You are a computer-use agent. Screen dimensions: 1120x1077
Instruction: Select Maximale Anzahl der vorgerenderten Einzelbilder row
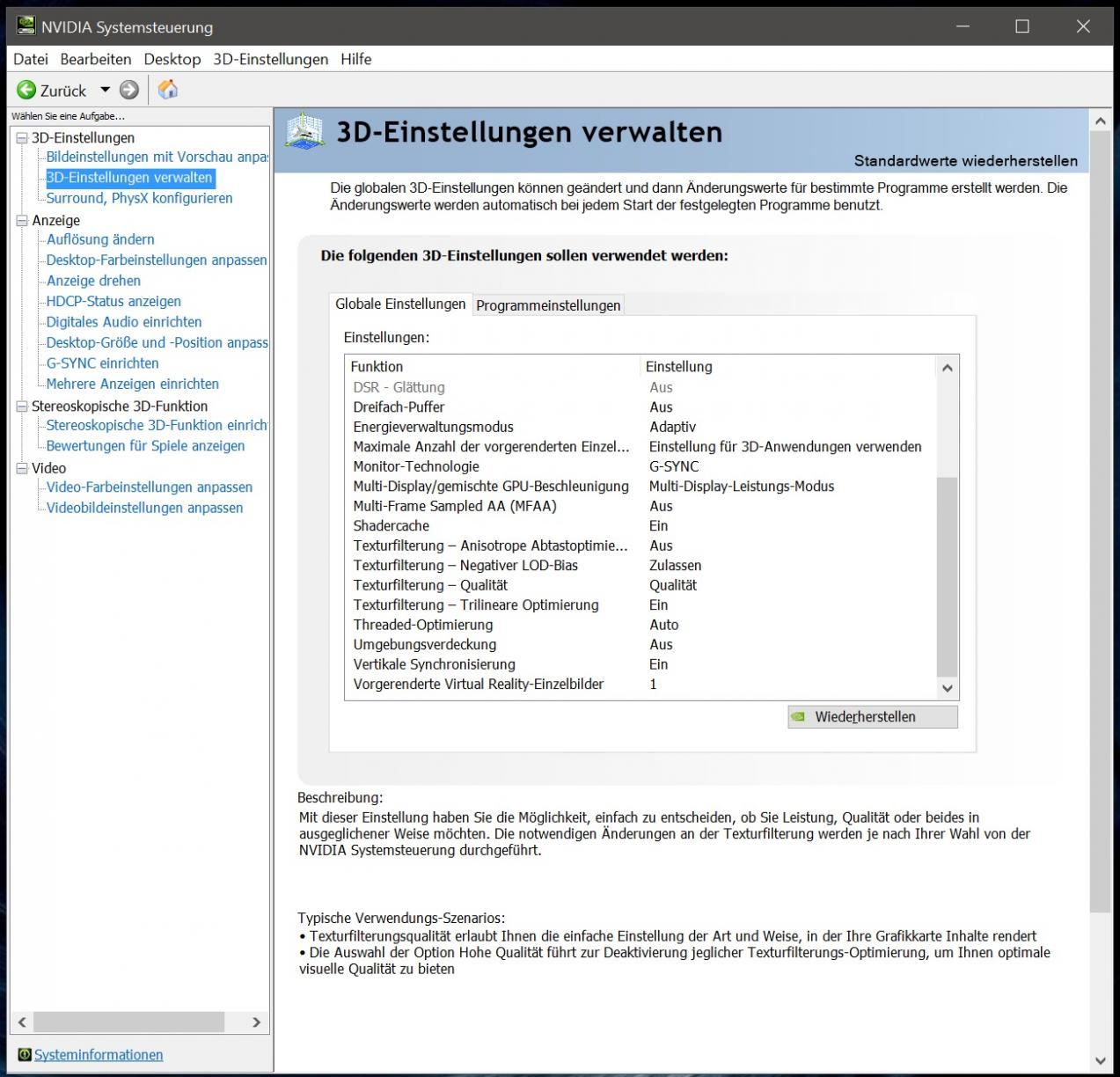click(641, 447)
